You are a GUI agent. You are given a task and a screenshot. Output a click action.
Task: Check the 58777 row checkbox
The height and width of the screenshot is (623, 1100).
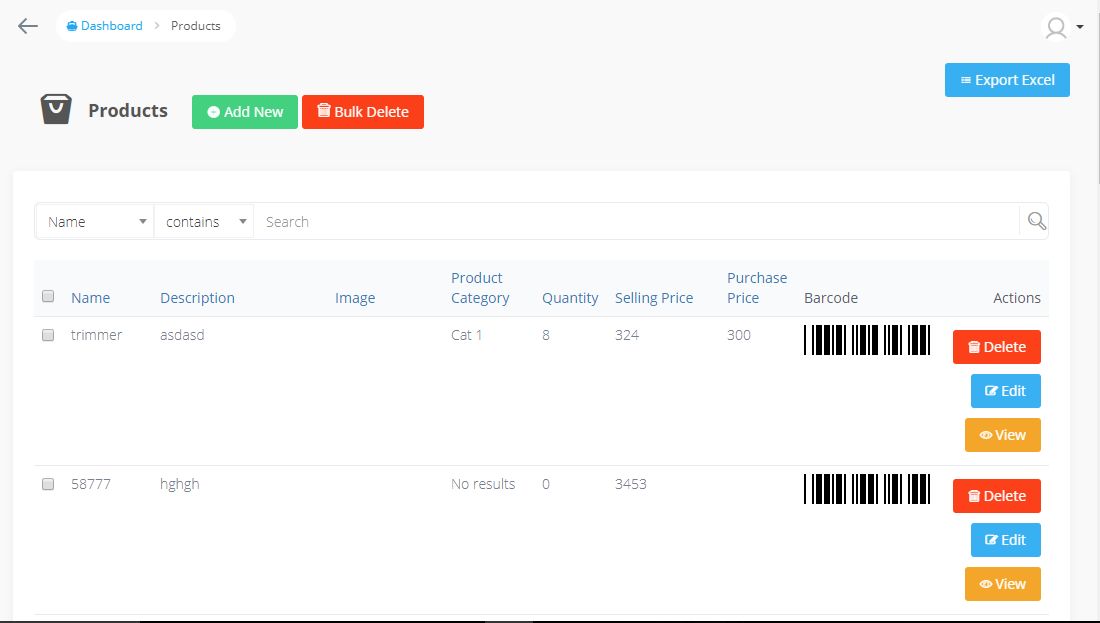tap(48, 484)
